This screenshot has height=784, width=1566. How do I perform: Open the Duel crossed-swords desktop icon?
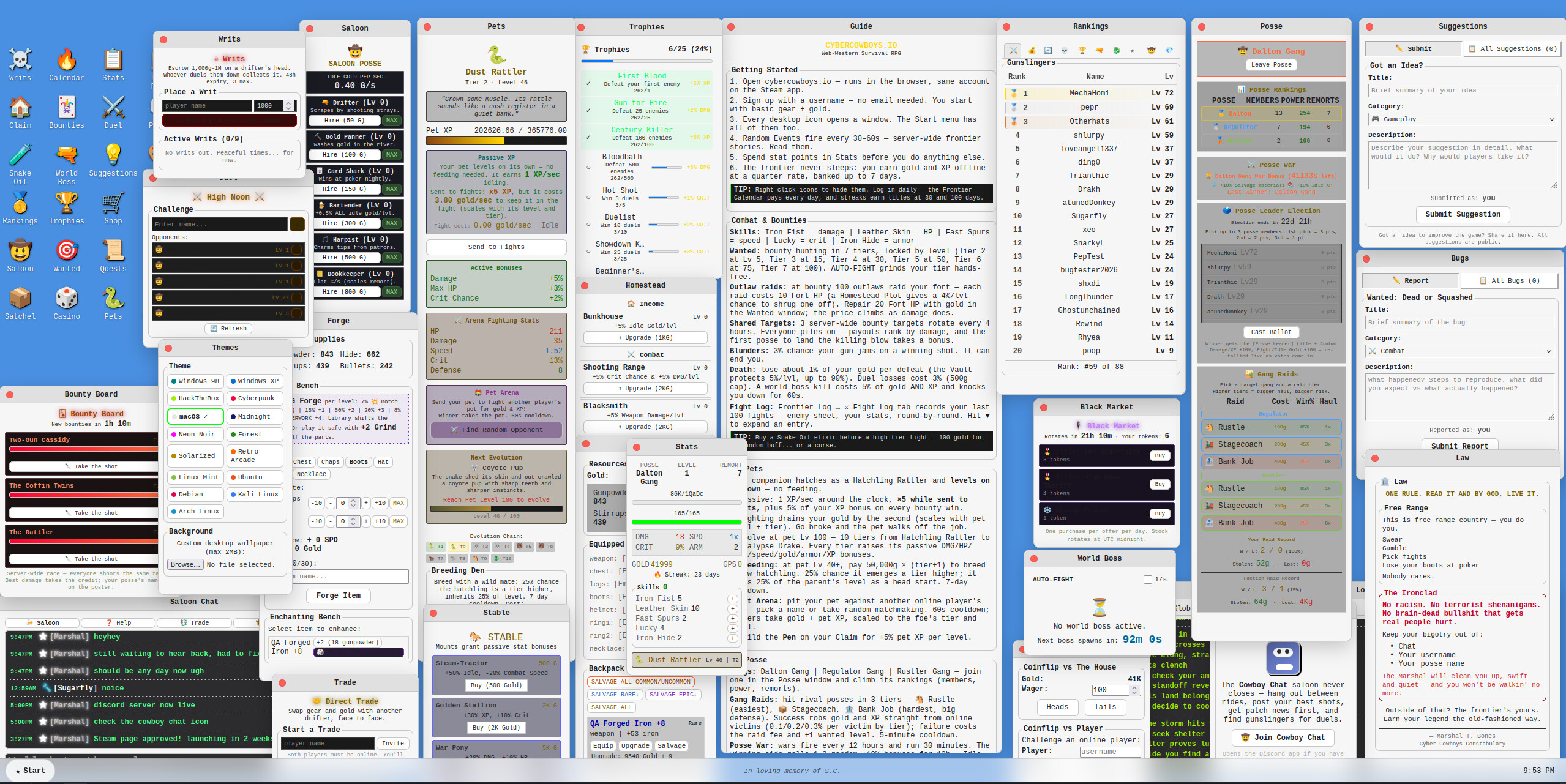(x=113, y=112)
